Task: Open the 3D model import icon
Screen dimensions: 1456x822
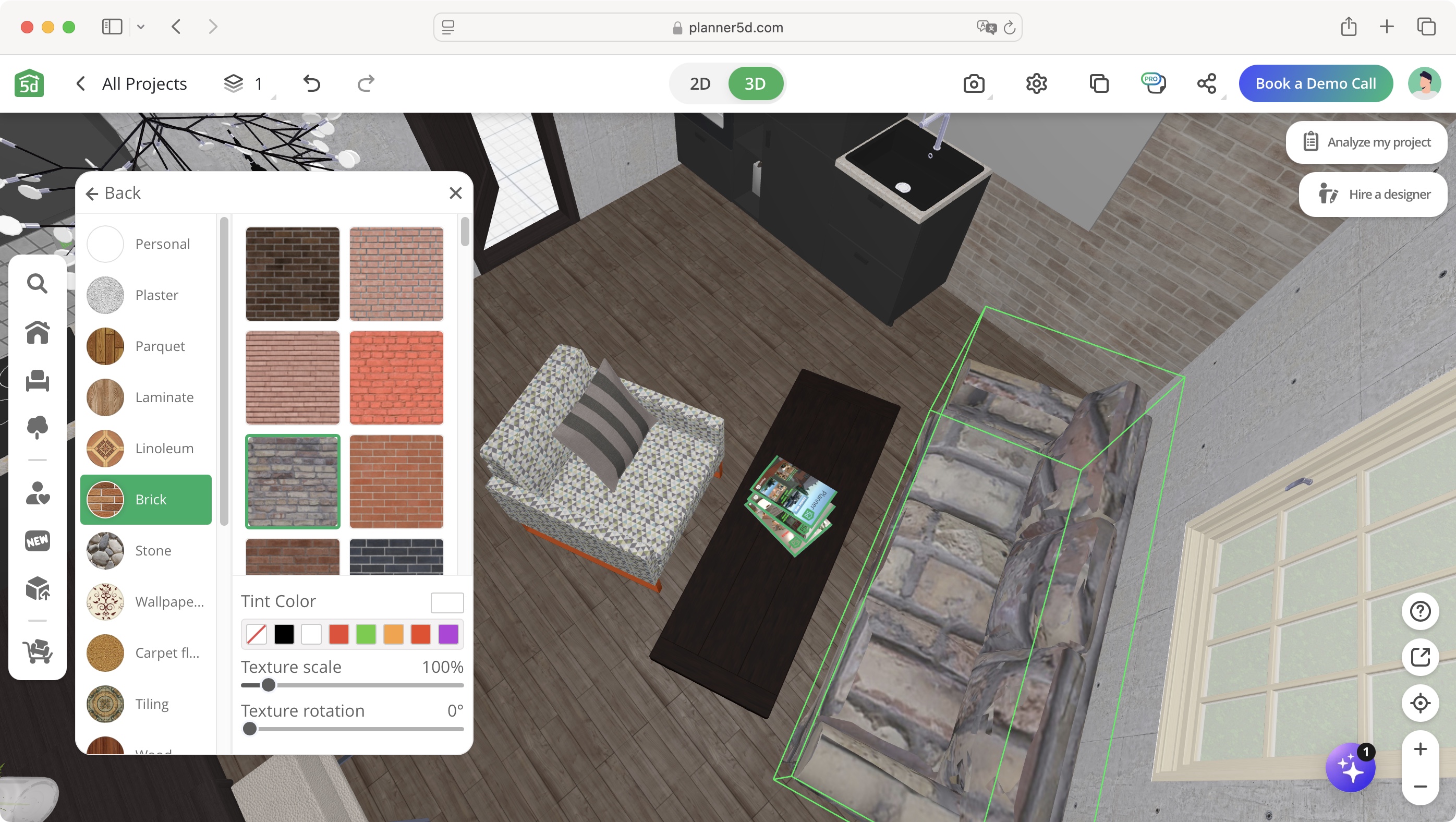Action: (37, 588)
